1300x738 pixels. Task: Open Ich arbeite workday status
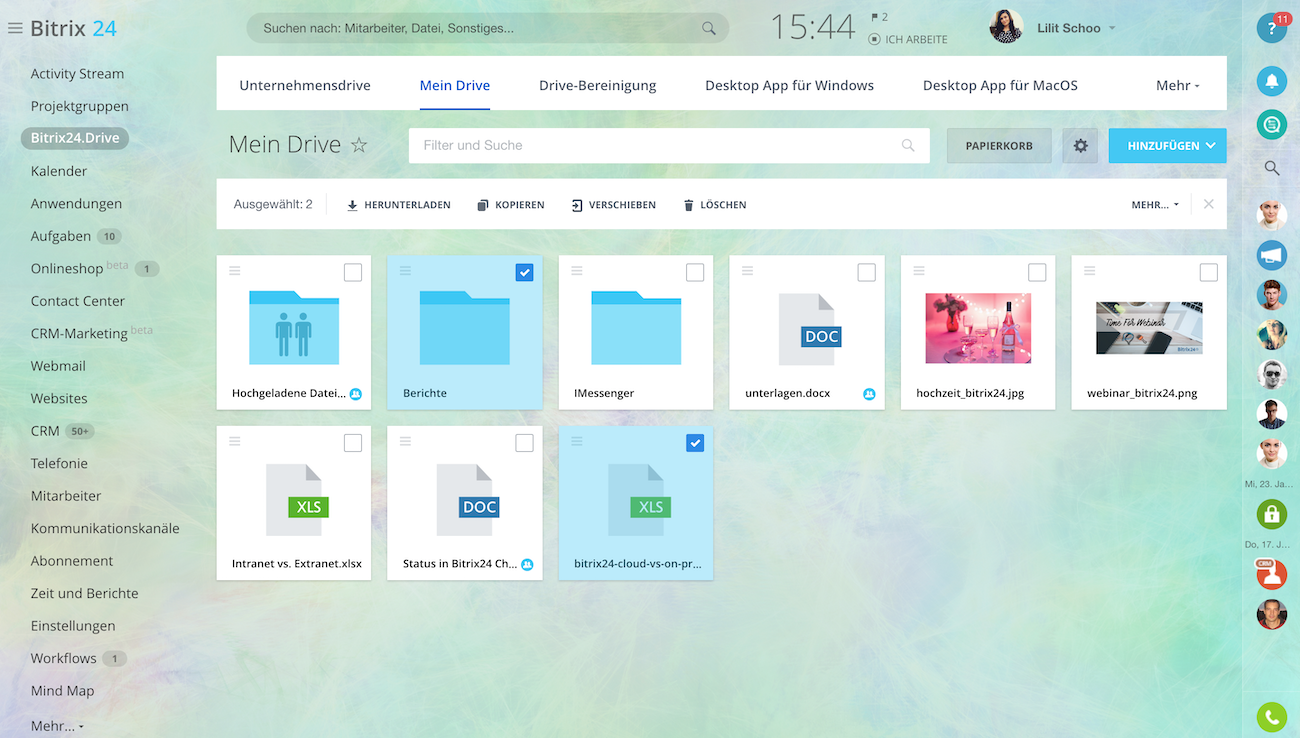(908, 39)
